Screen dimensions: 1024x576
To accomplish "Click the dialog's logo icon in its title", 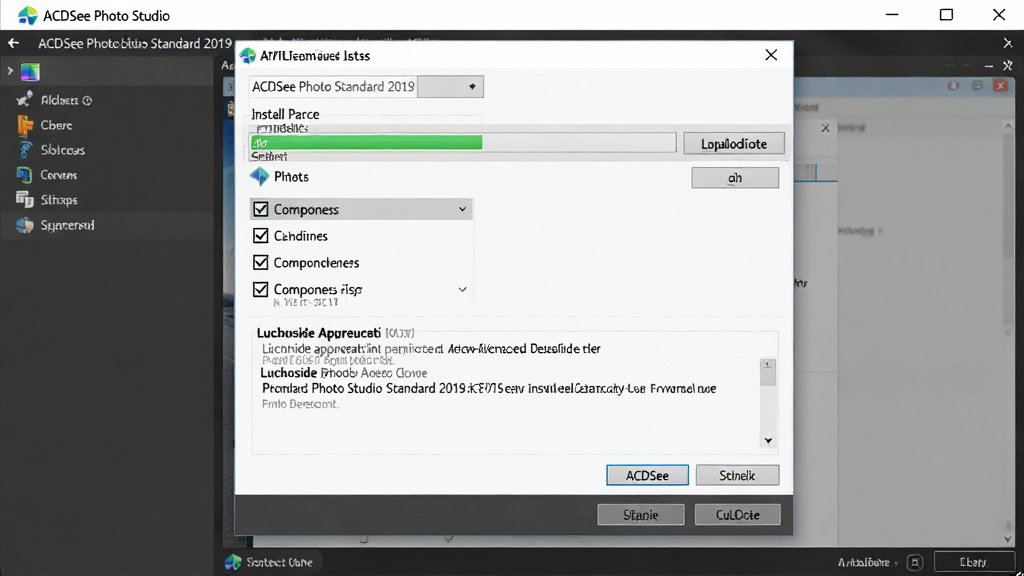I will click(x=248, y=56).
